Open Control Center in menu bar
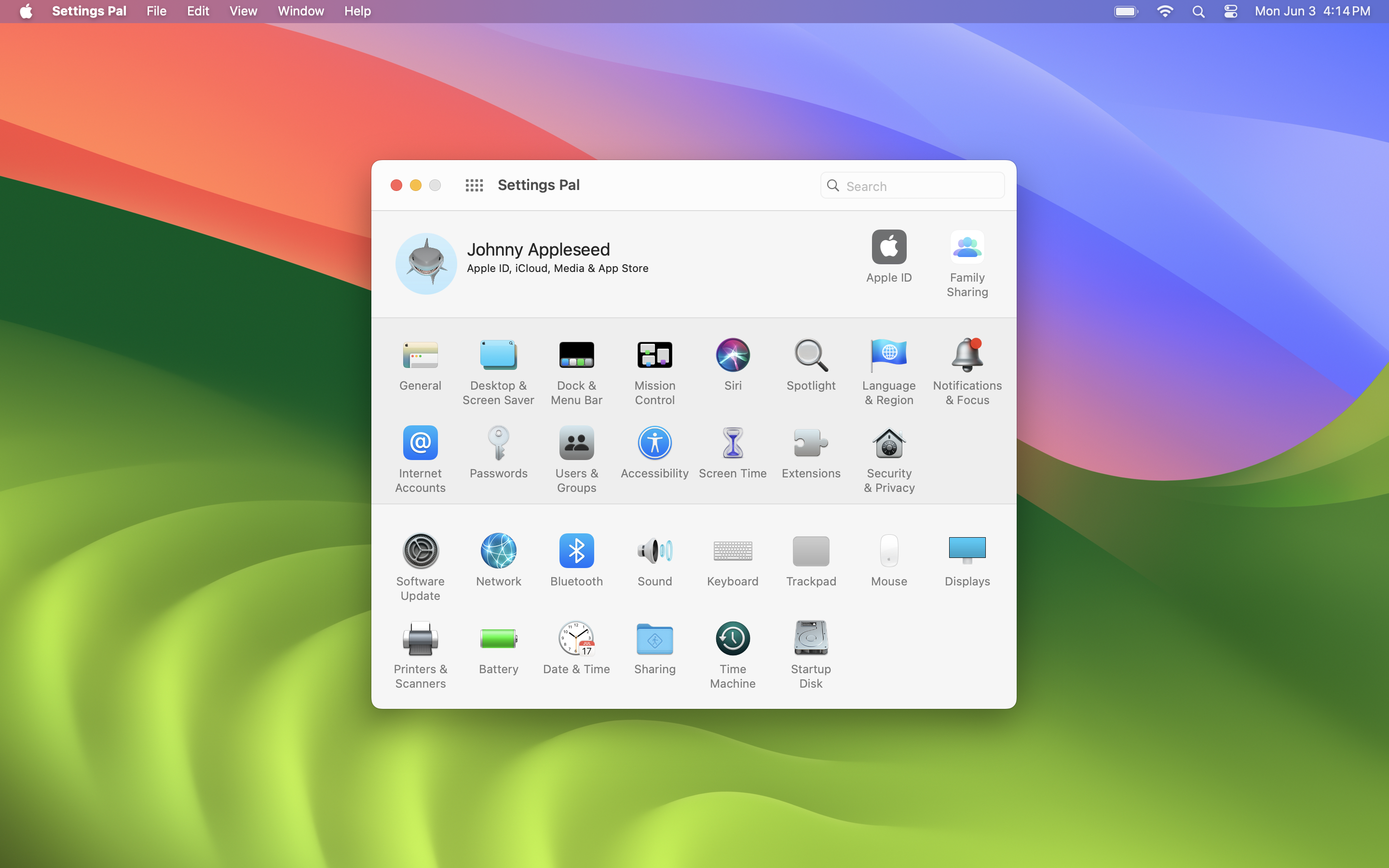This screenshot has width=1389, height=868. [x=1231, y=12]
